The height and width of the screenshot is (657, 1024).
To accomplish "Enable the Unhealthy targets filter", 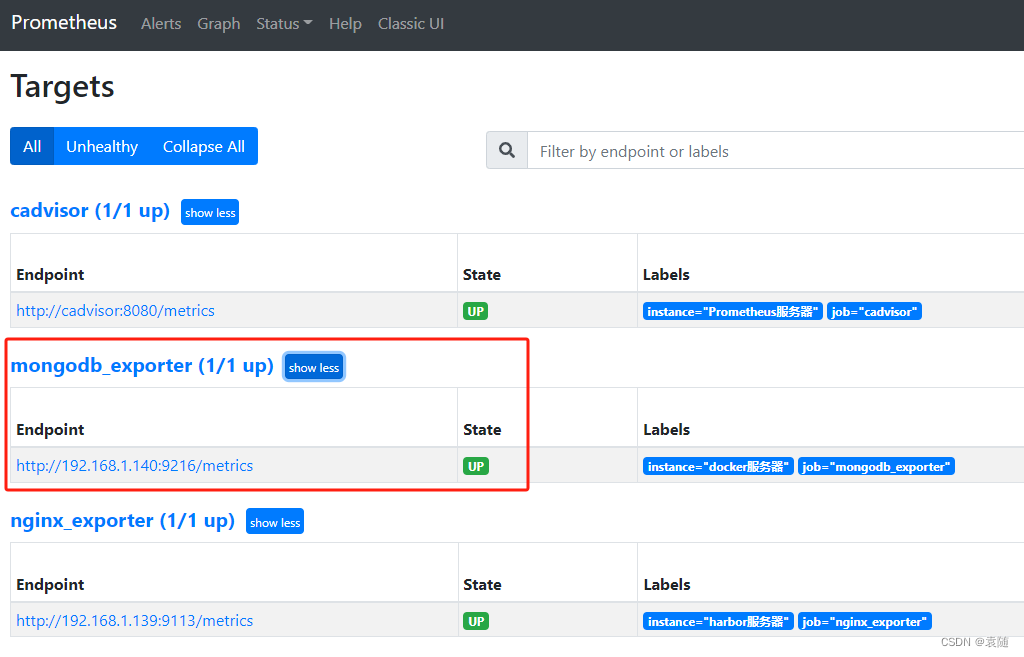I will [x=101, y=146].
